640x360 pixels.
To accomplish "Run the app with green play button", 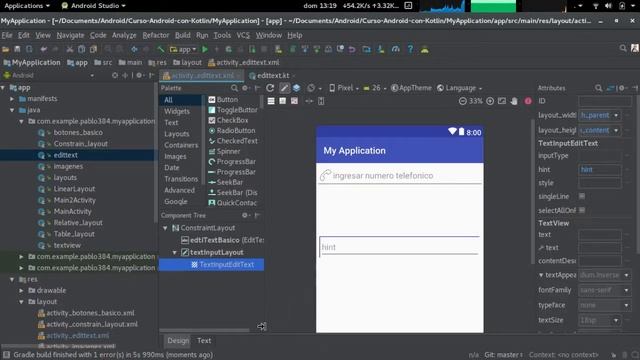I will coord(205,49).
